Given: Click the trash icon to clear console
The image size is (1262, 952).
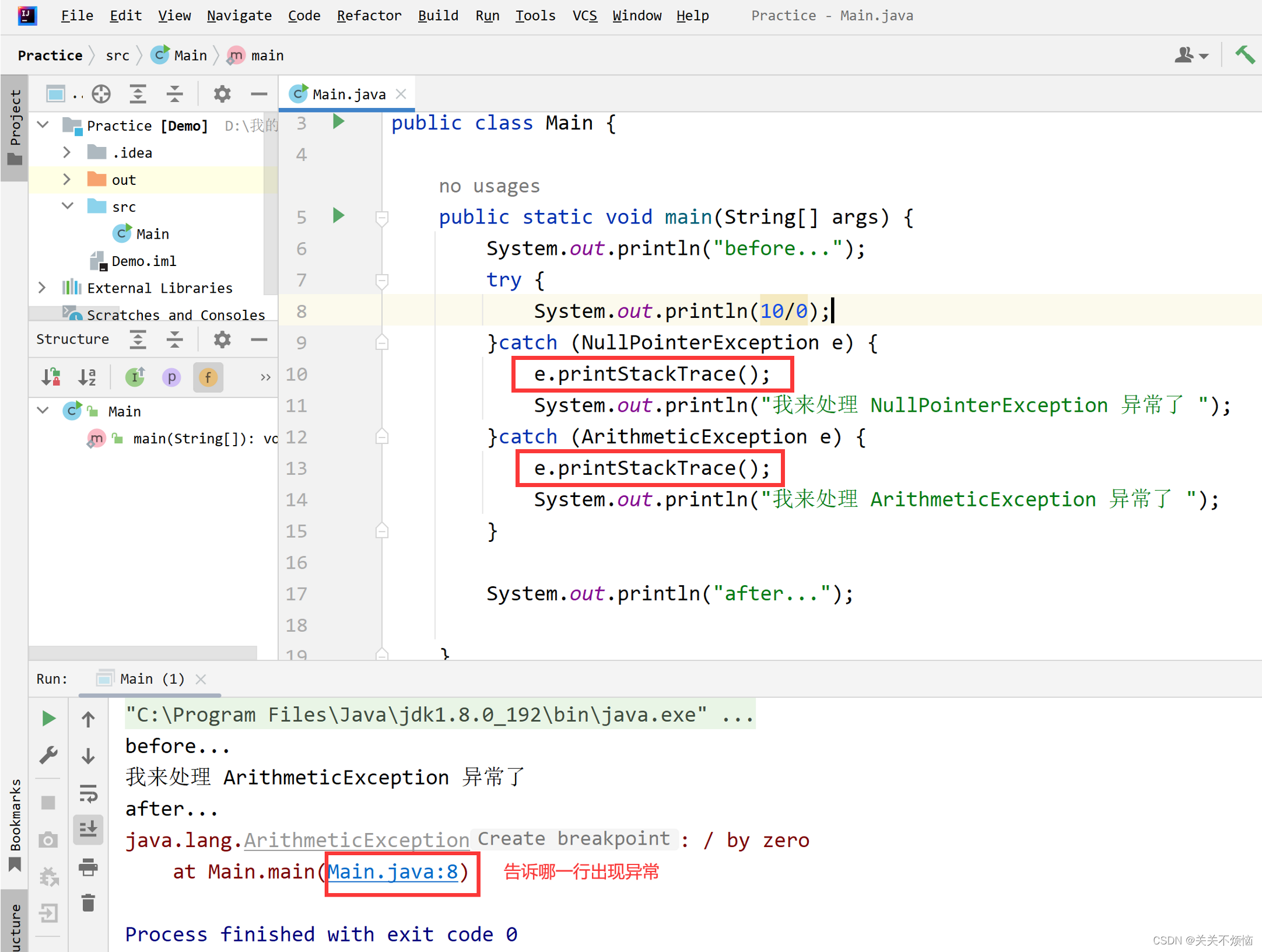Looking at the screenshot, I should [88, 903].
